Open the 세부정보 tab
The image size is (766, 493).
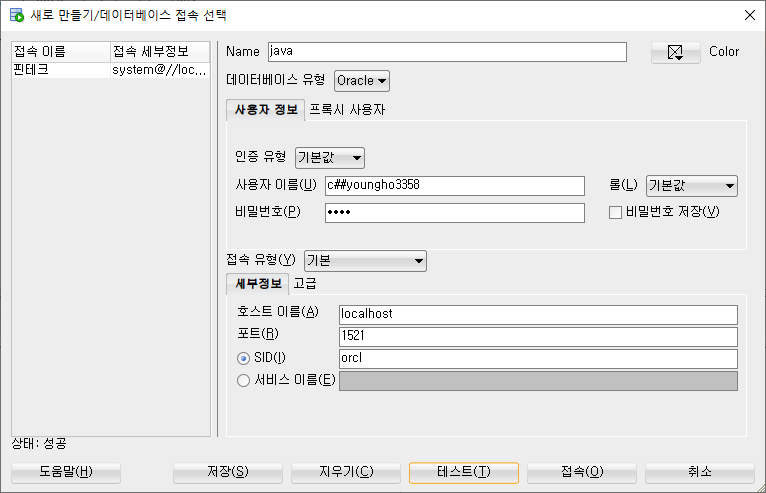258,284
